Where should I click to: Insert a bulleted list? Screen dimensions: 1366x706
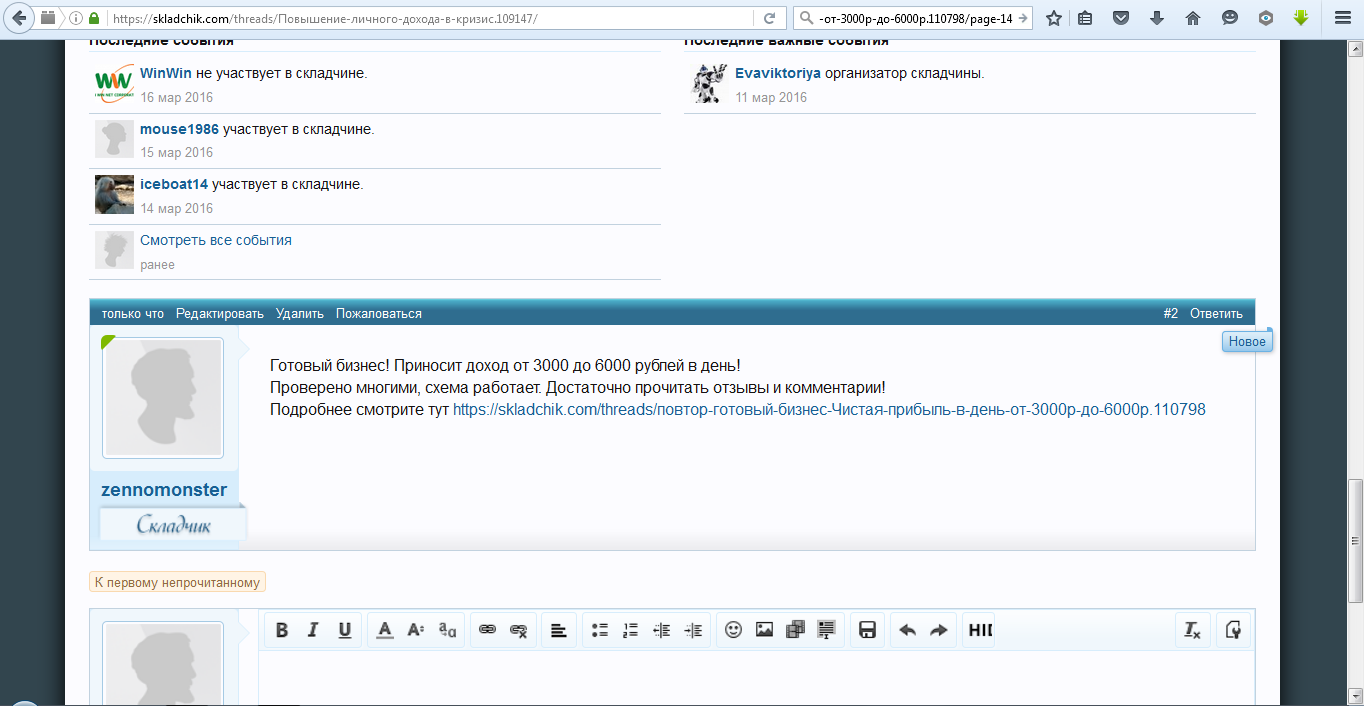click(599, 630)
